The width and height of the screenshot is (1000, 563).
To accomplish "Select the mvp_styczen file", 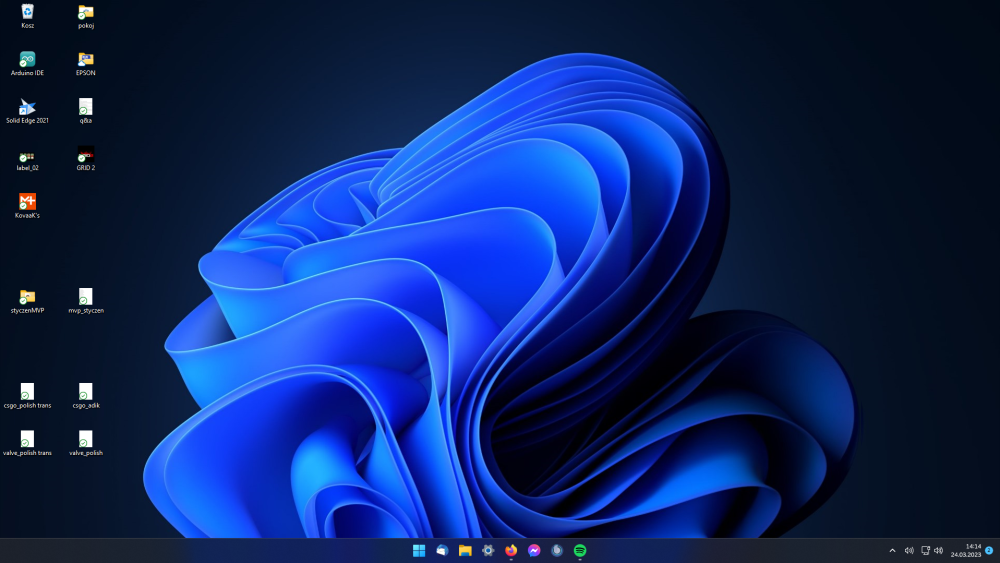I will coord(86,301).
